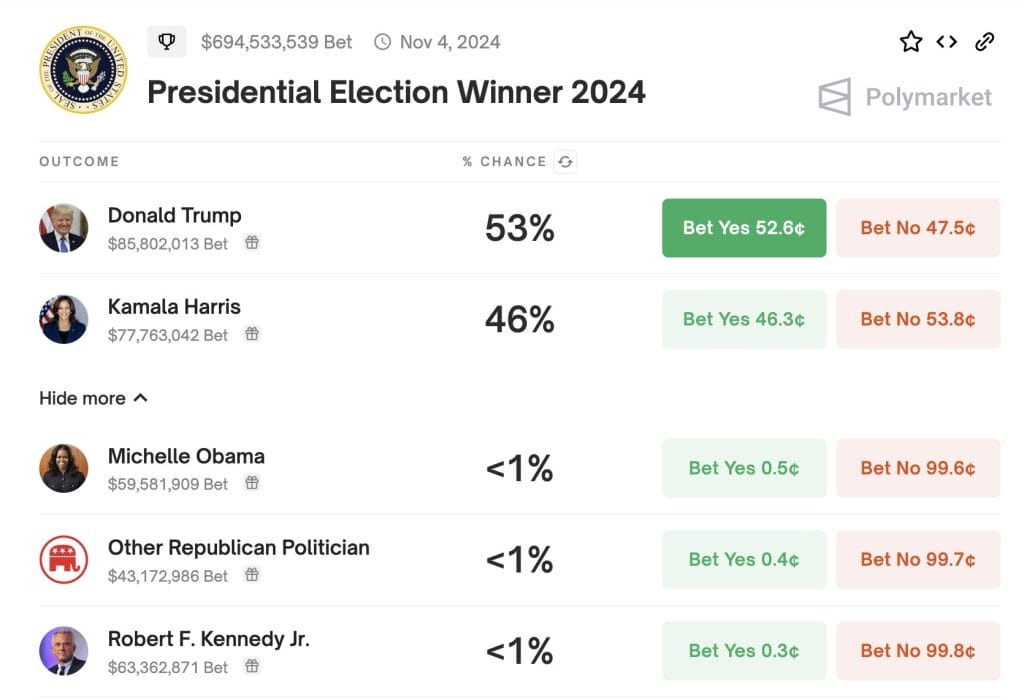Click the trophy icon beside bet total
This screenshot has height=700, width=1024.
(x=167, y=42)
